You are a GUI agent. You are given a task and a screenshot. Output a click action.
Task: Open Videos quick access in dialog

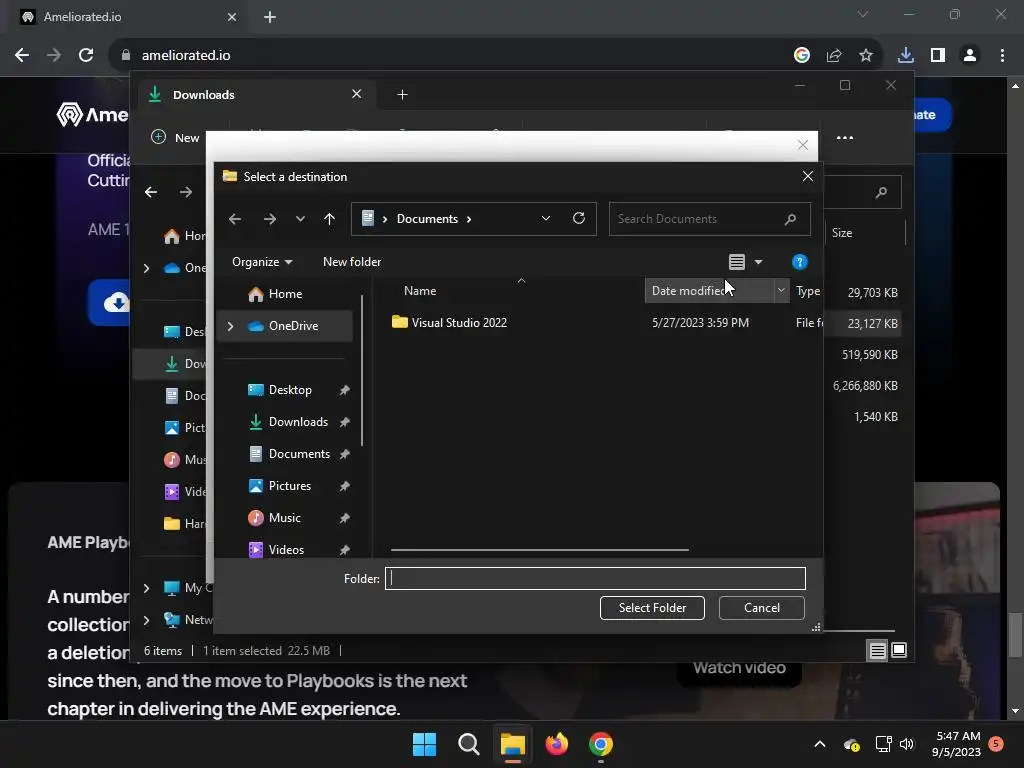click(x=286, y=550)
